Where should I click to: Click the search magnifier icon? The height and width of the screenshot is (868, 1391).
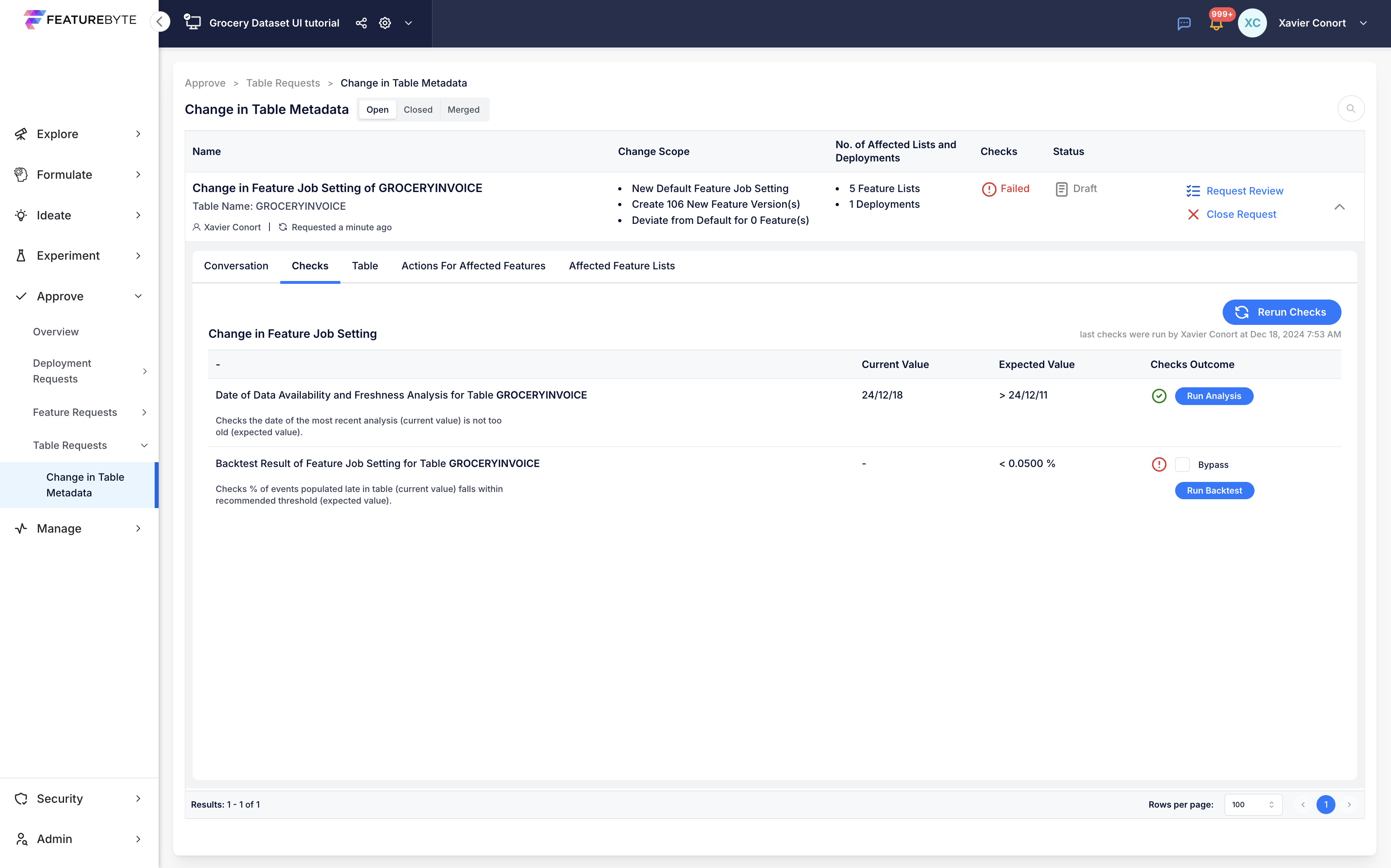pyautogui.click(x=1351, y=109)
